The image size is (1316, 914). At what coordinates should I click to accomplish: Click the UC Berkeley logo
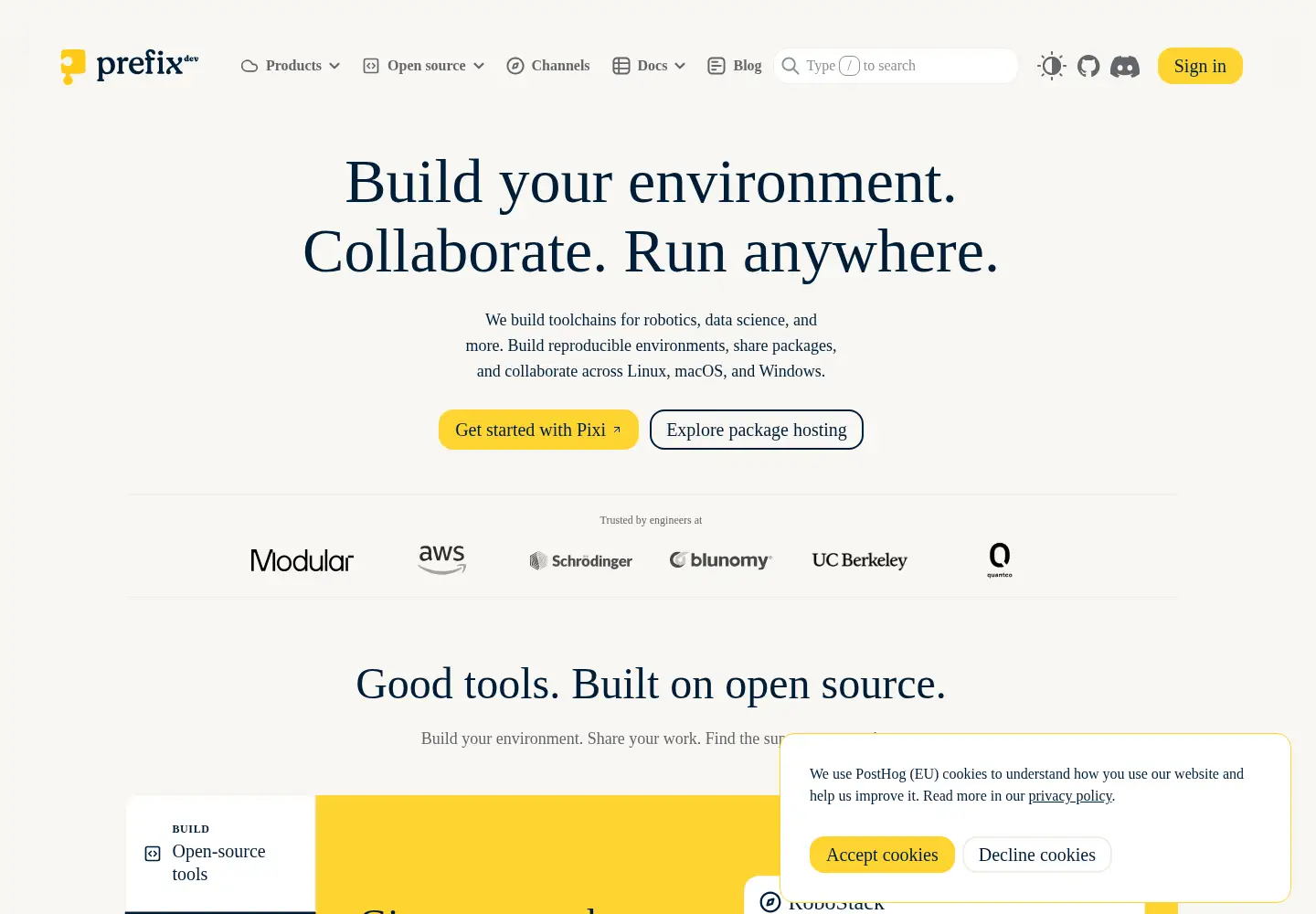(860, 560)
